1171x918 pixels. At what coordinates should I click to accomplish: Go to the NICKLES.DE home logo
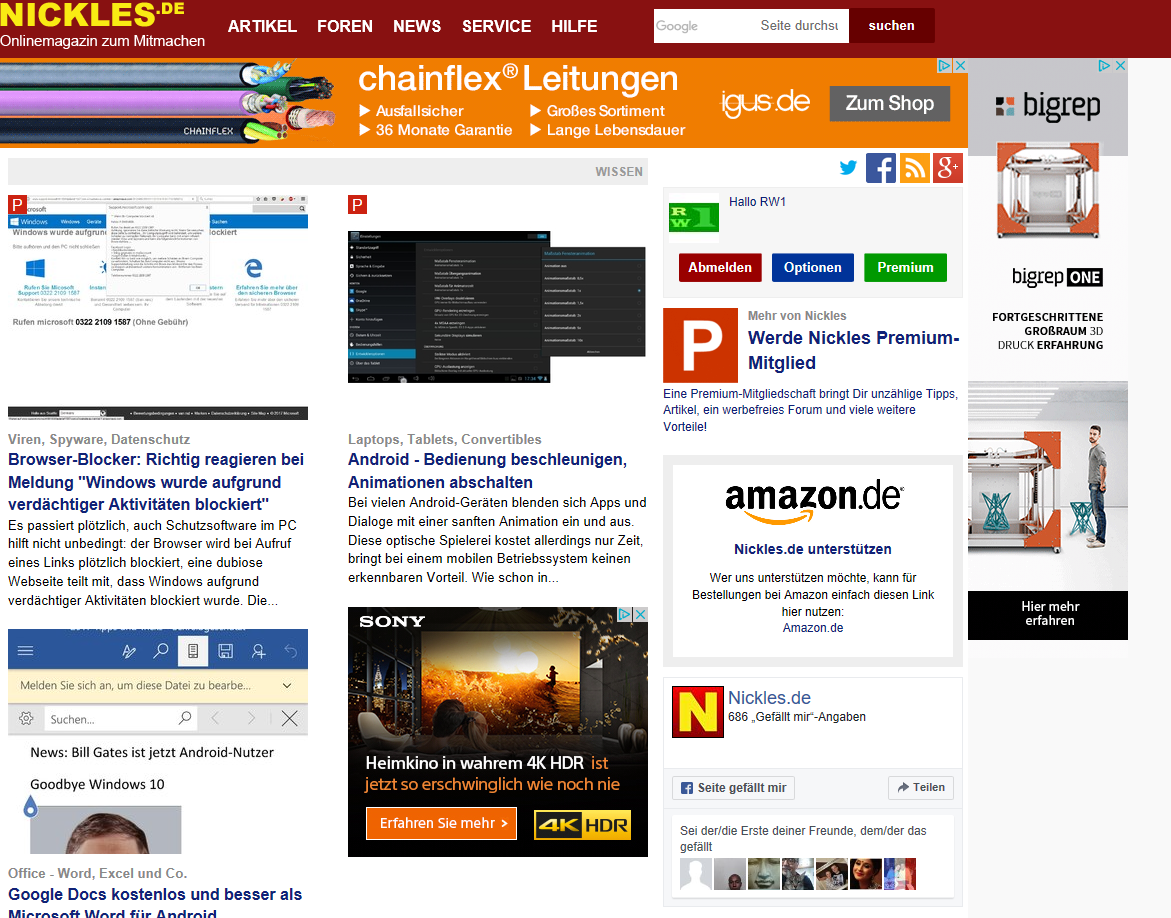93,14
